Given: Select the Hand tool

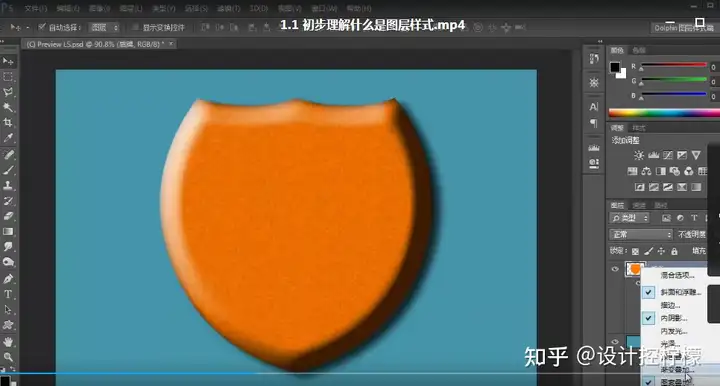Looking at the screenshot, I should pyautogui.click(x=8, y=342).
